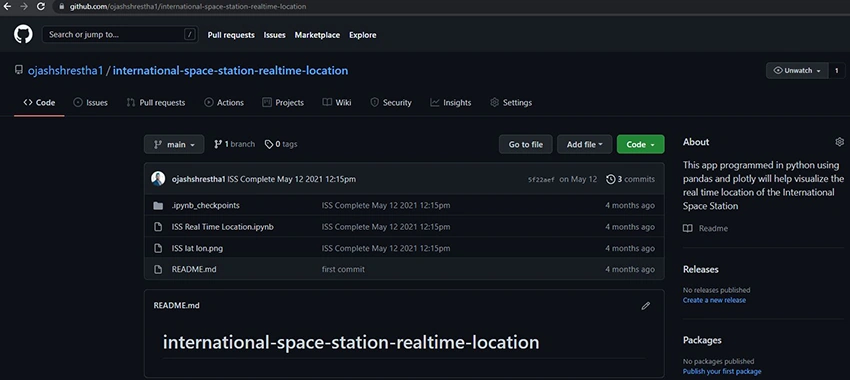Click ojashshrestha1 avatar in commit row

pos(158,179)
